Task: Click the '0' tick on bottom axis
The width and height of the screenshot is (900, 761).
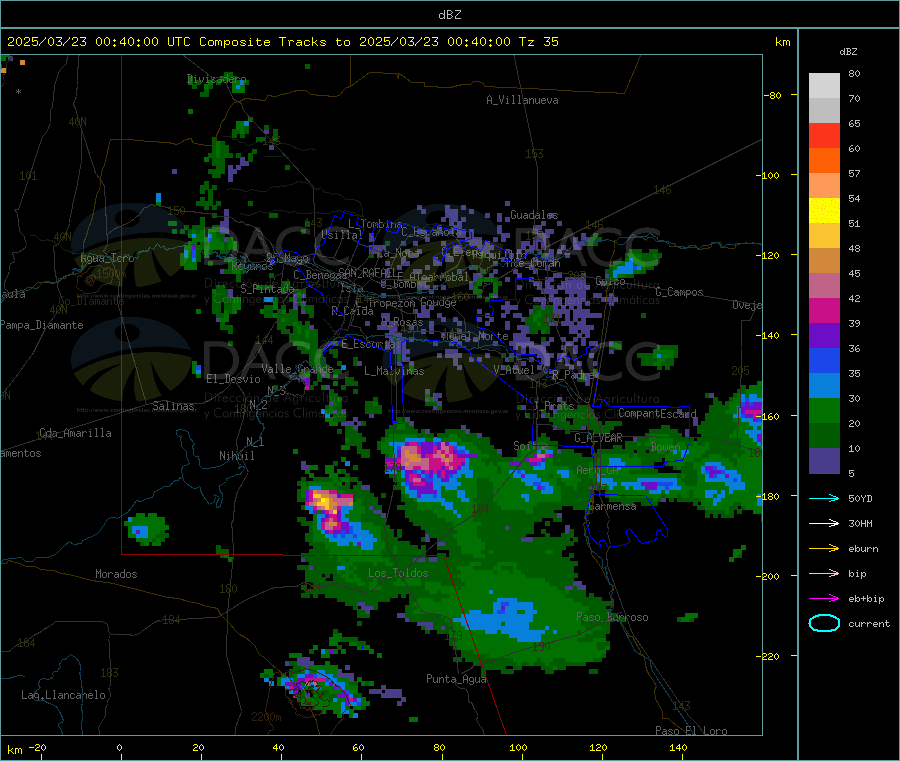Action: 119,747
